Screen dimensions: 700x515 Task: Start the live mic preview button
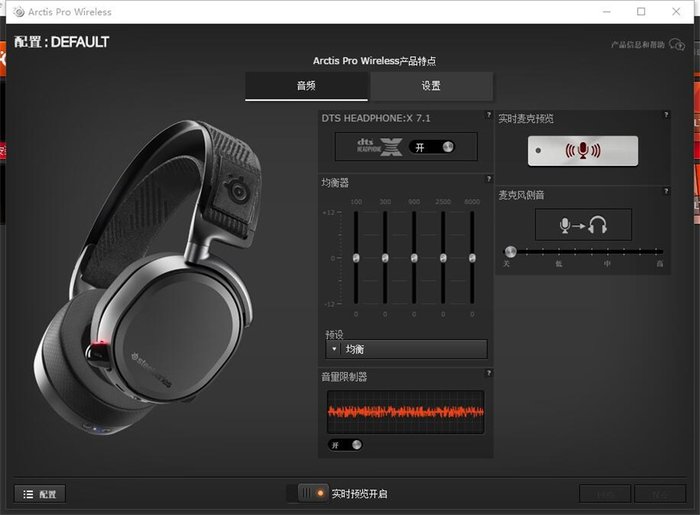pos(583,151)
